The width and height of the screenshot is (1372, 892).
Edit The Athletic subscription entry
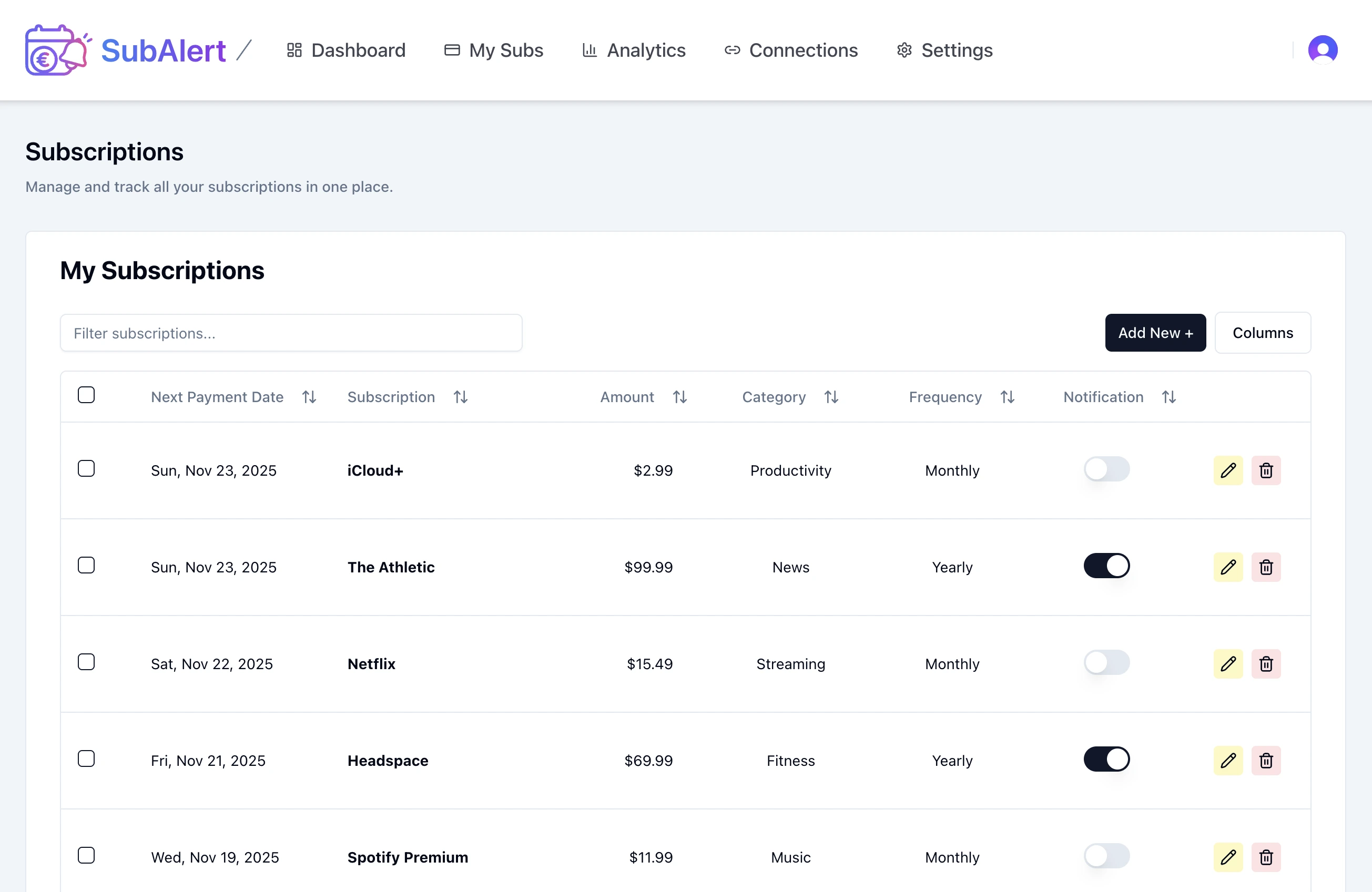pos(1228,567)
